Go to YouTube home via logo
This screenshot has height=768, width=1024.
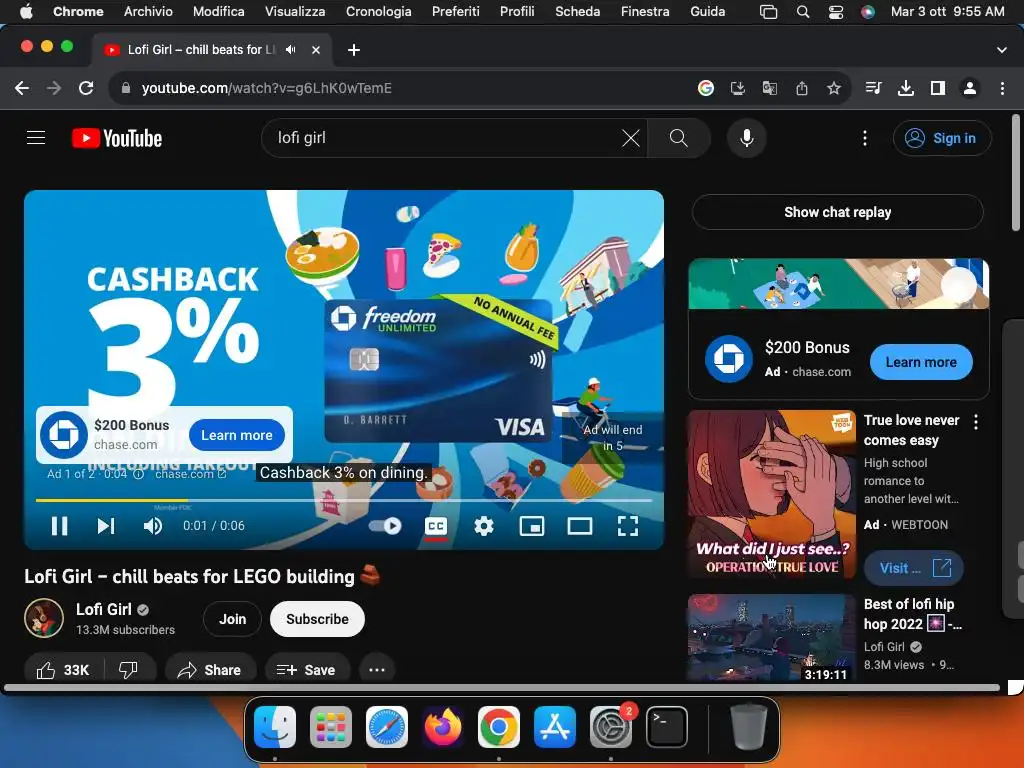coord(117,138)
